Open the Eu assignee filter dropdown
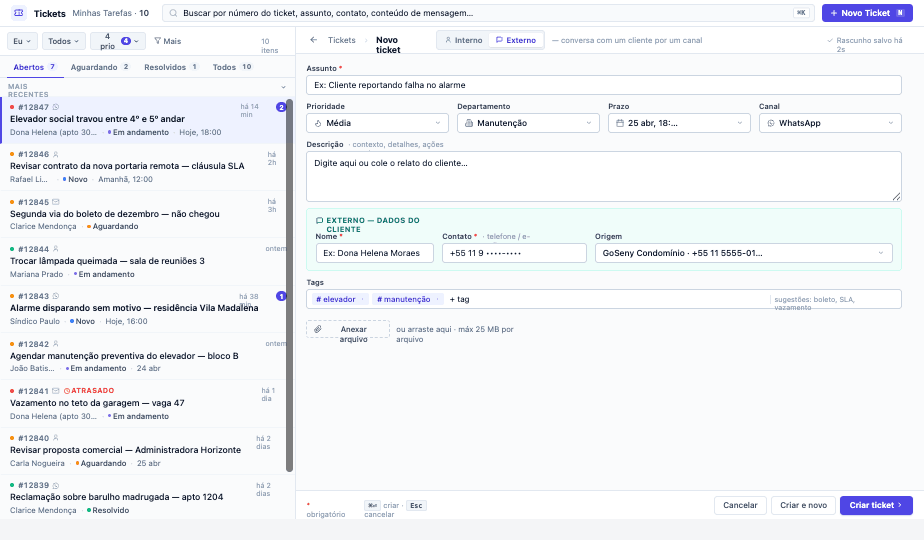The image size is (924, 540). pos(22,41)
